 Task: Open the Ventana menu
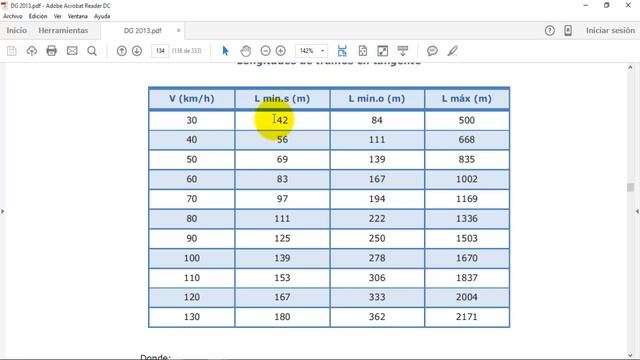(x=78, y=16)
